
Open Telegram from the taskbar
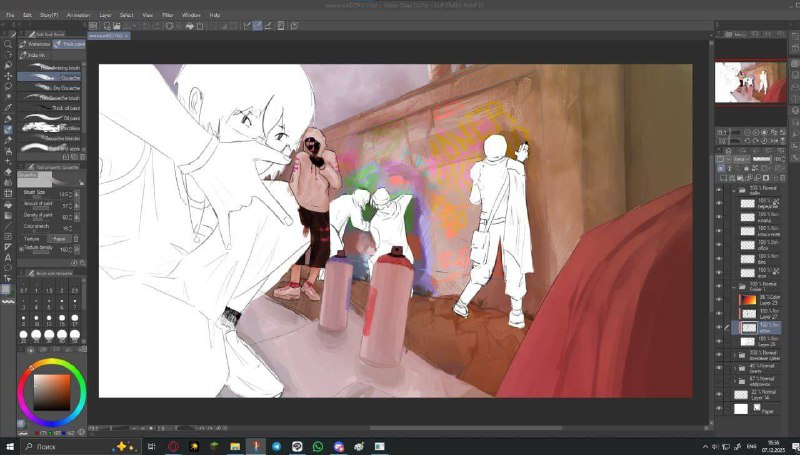pyautogui.click(x=276, y=447)
